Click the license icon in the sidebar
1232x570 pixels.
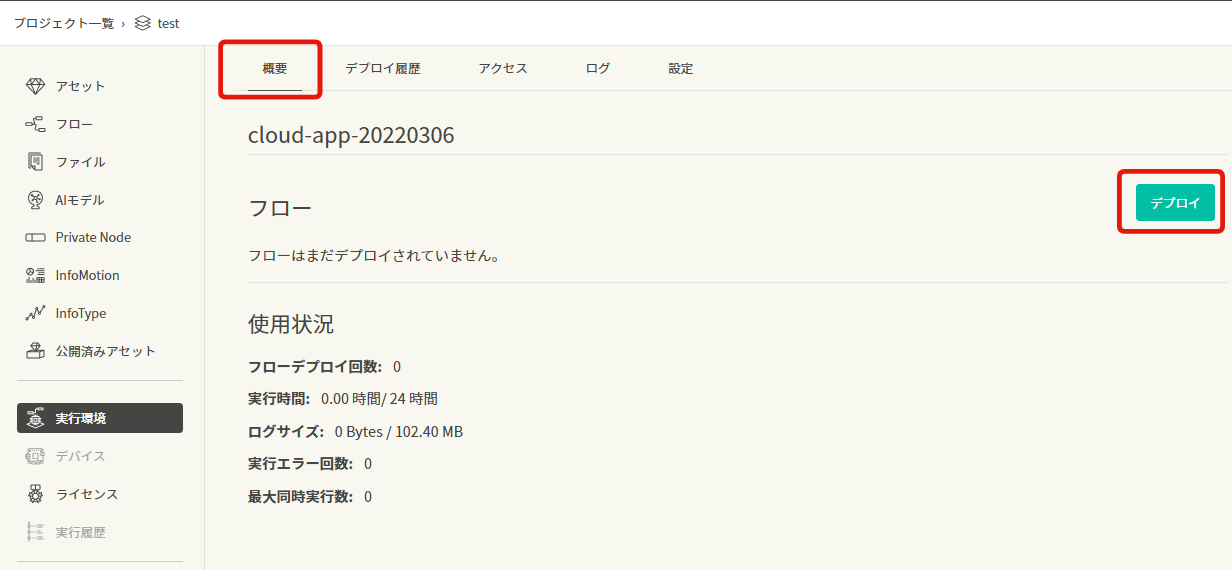[x=36, y=494]
